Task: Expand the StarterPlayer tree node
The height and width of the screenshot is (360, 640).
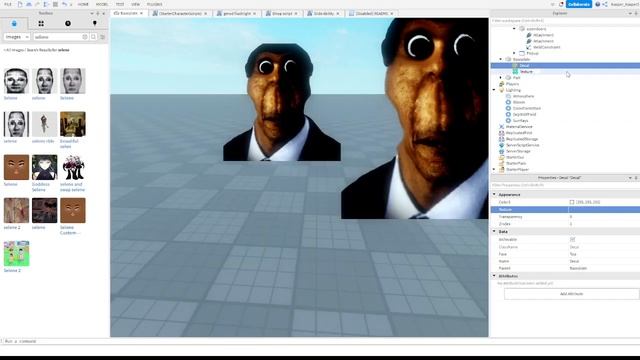Action: click(x=494, y=169)
